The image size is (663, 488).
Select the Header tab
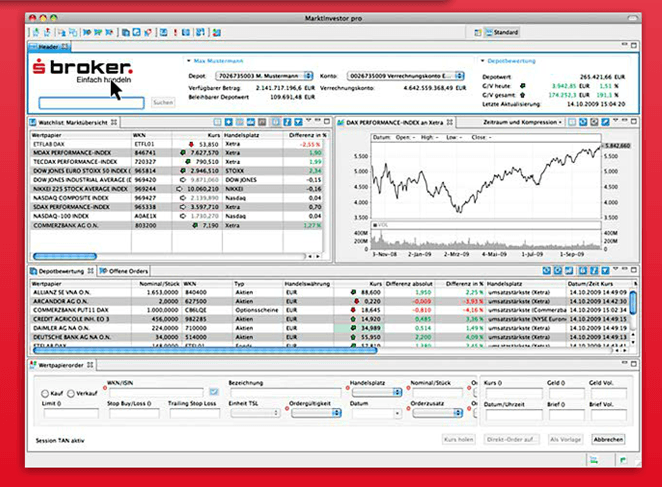[x=48, y=47]
